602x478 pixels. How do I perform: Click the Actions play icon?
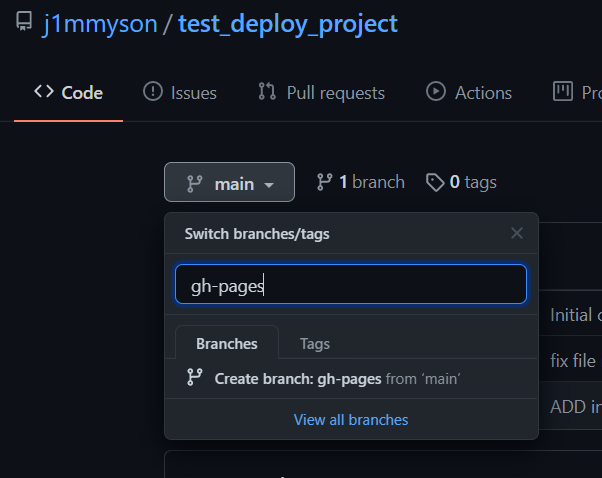point(436,91)
